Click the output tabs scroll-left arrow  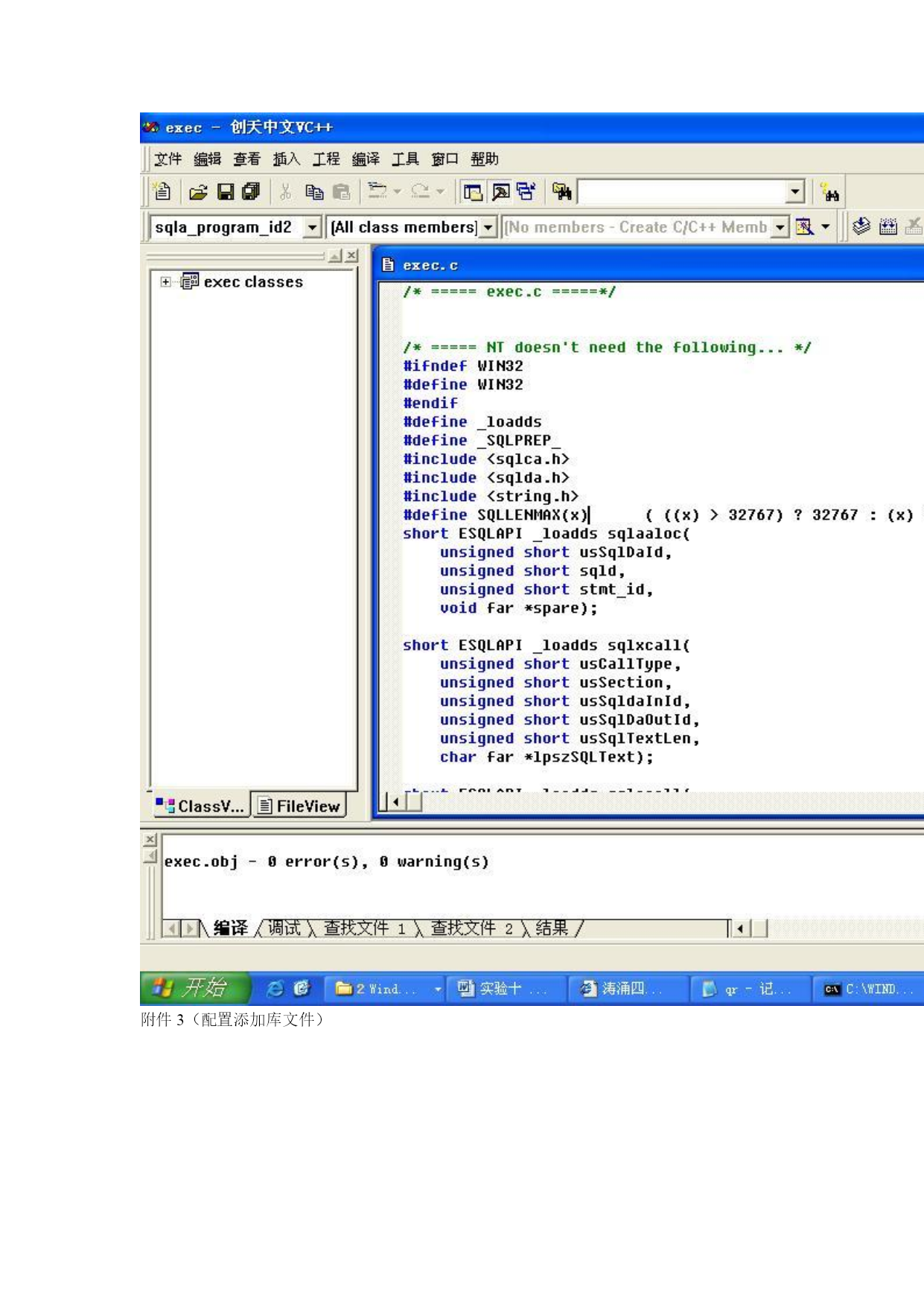[172, 928]
